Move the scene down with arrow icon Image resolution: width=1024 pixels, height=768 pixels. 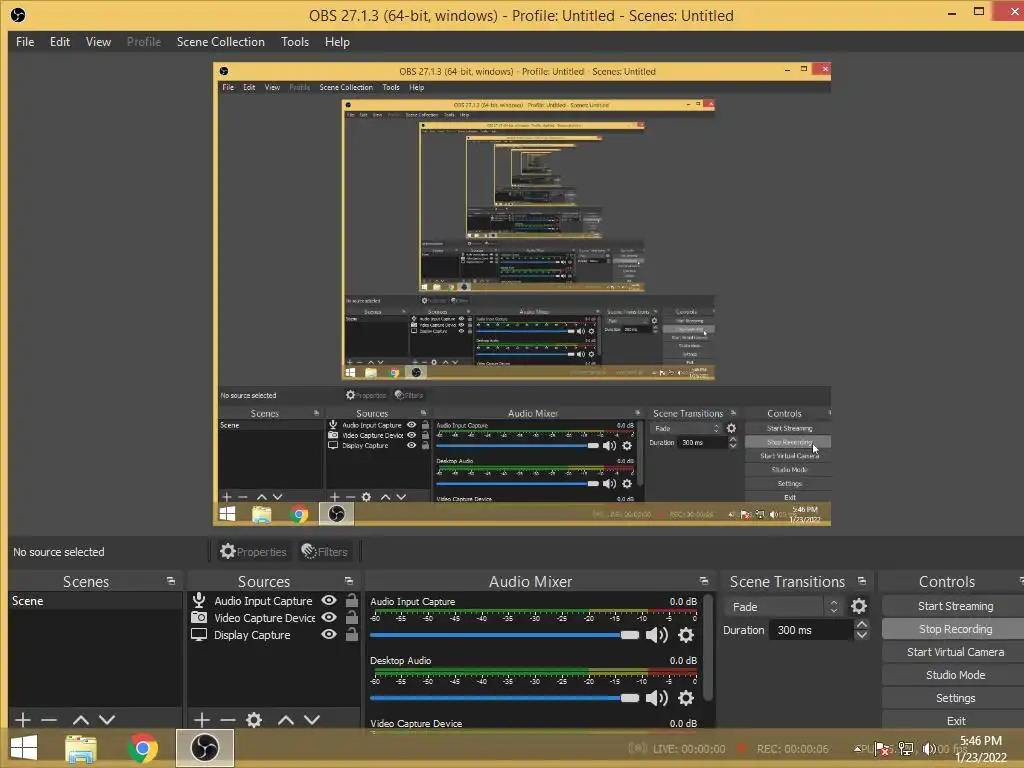point(107,720)
